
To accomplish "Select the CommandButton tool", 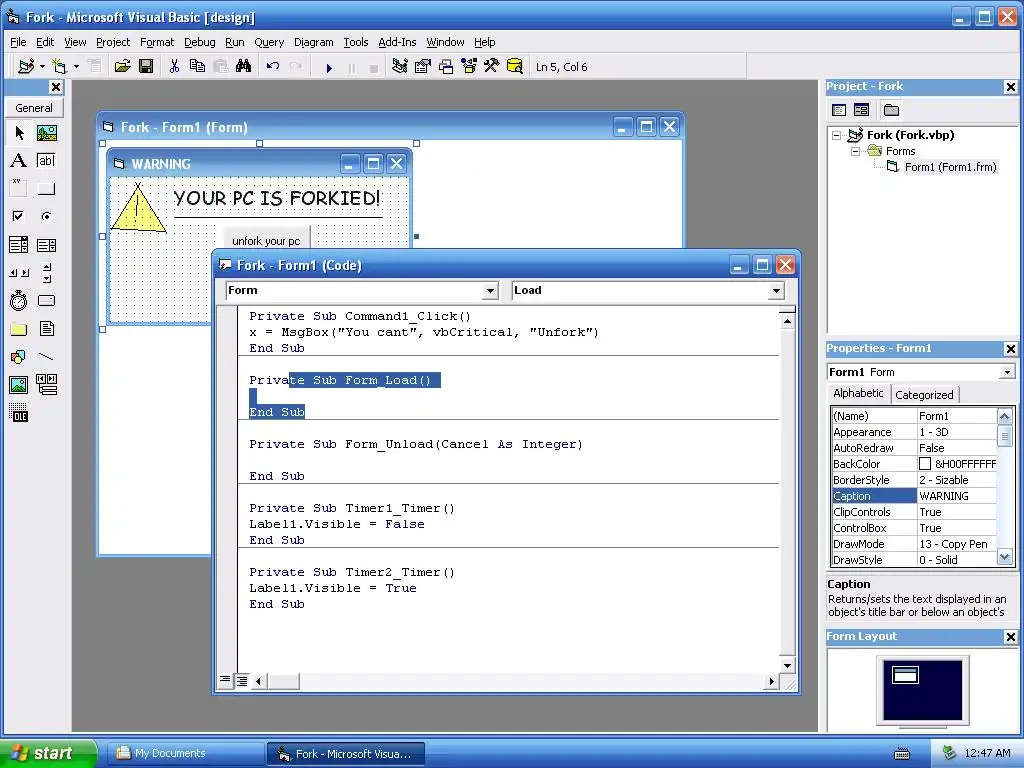I will [46, 189].
